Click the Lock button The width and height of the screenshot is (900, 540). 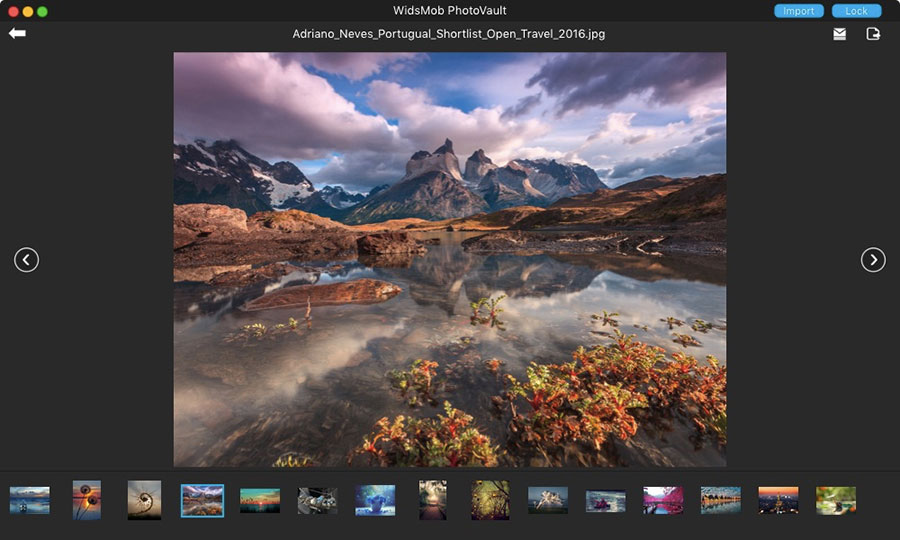tap(856, 11)
